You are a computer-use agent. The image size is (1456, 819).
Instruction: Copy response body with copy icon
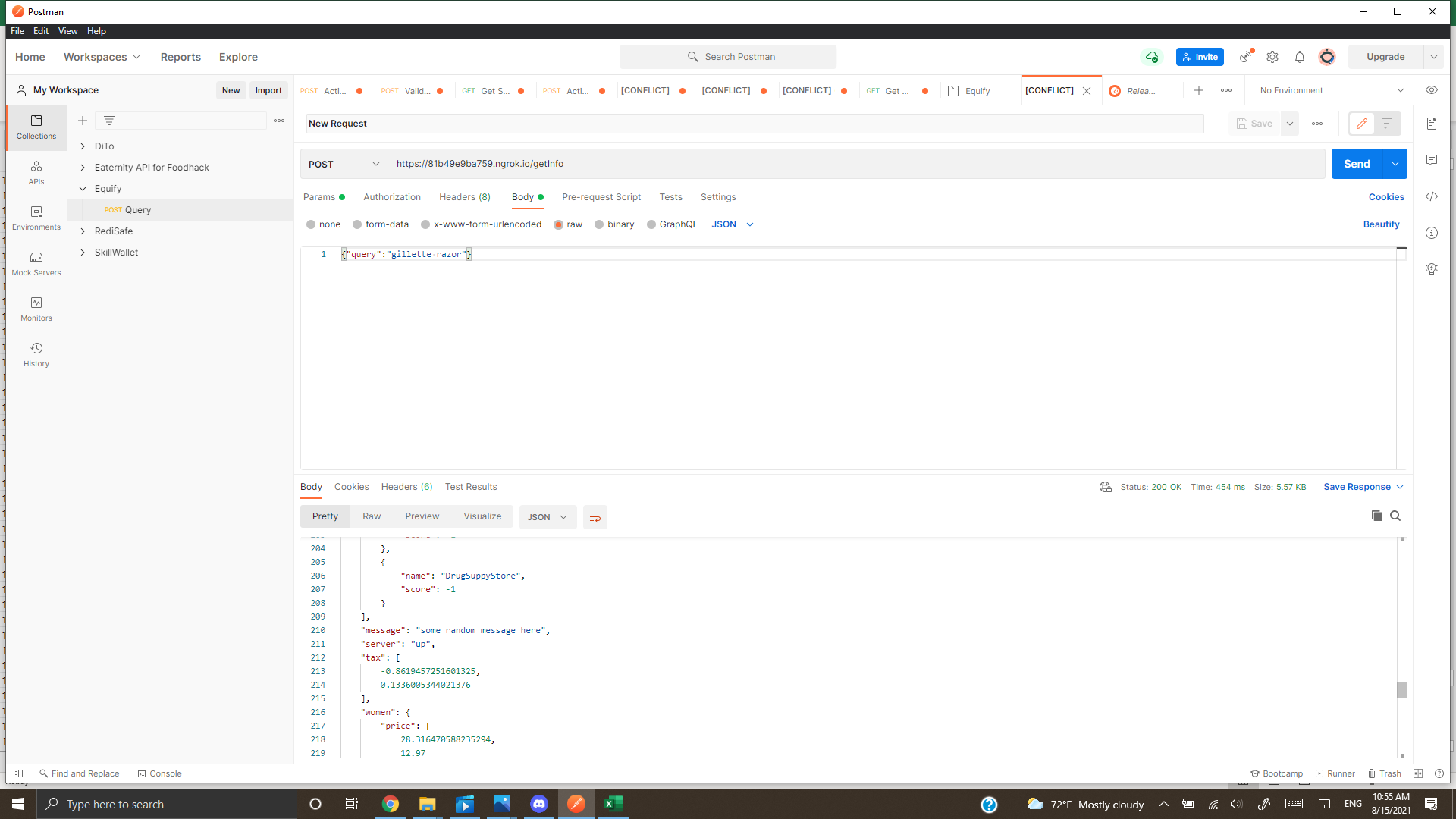(1376, 516)
